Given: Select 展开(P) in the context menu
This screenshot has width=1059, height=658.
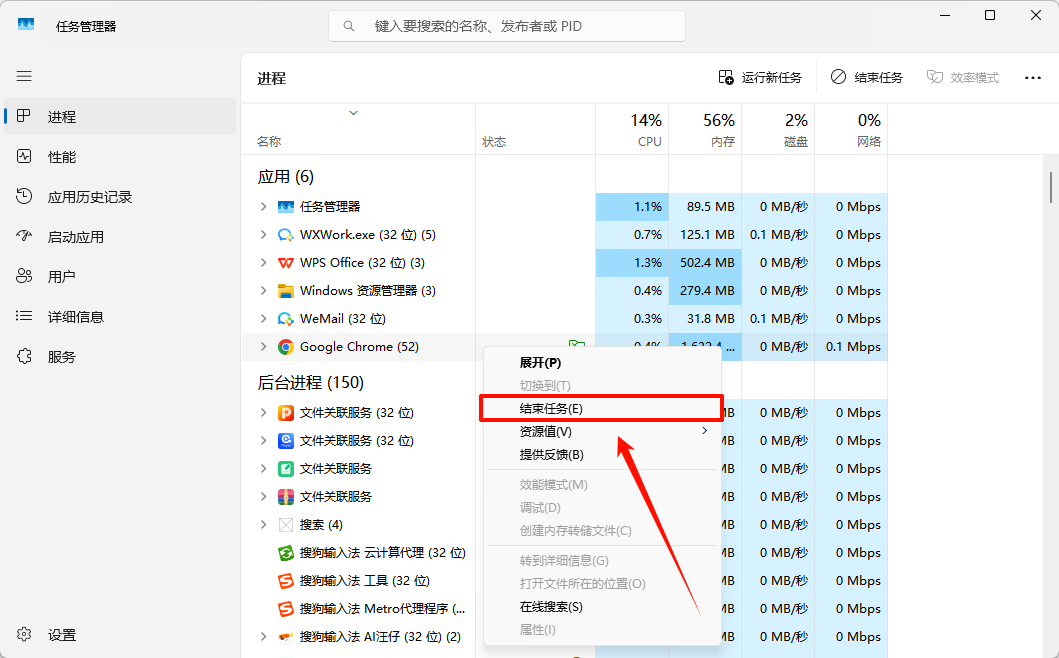Looking at the screenshot, I should point(600,363).
